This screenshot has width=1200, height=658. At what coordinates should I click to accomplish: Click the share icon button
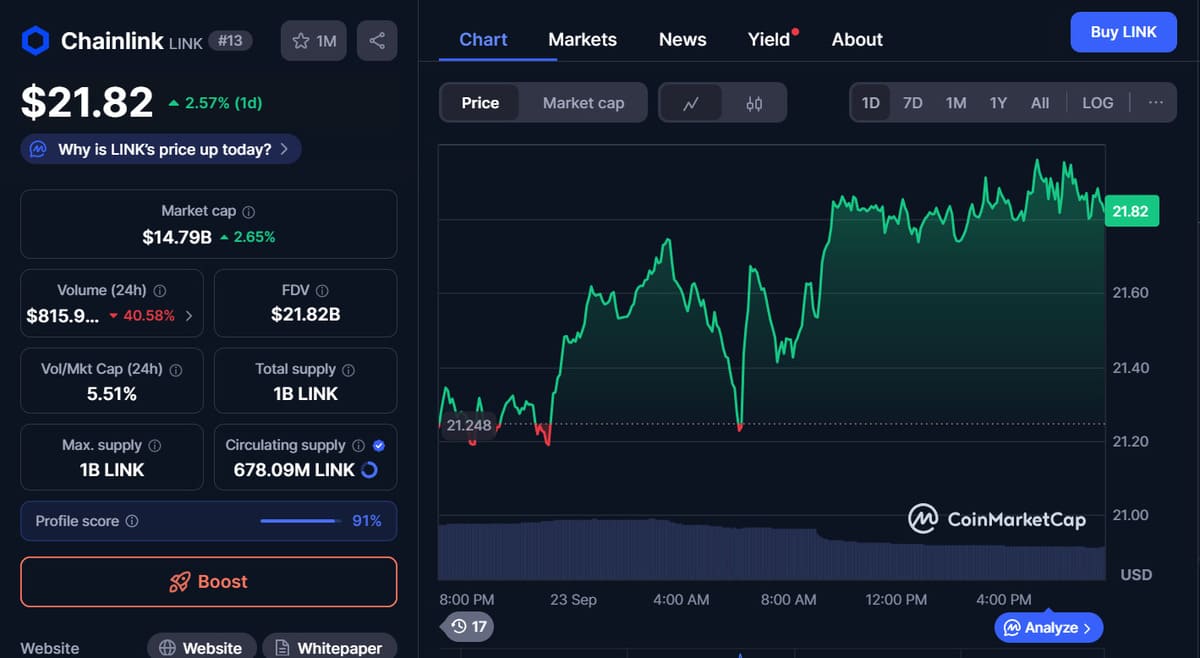(377, 41)
